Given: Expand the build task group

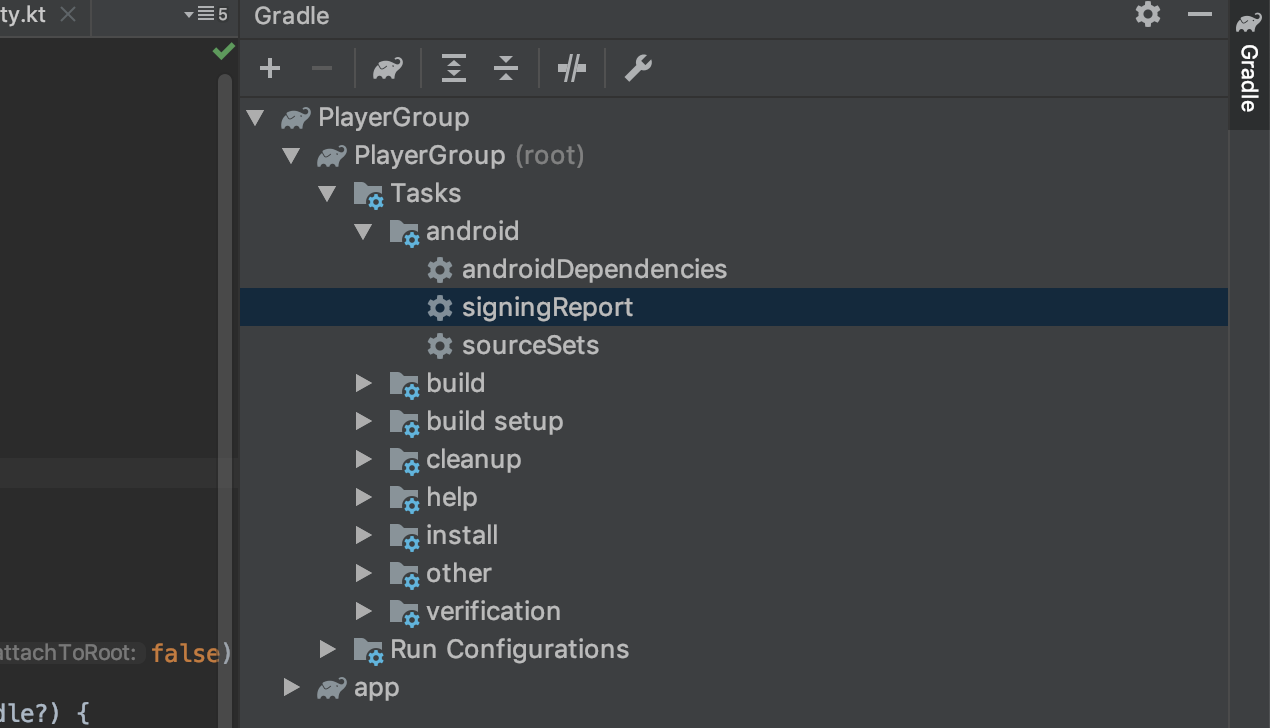Looking at the screenshot, I should (x=364, y=383).
